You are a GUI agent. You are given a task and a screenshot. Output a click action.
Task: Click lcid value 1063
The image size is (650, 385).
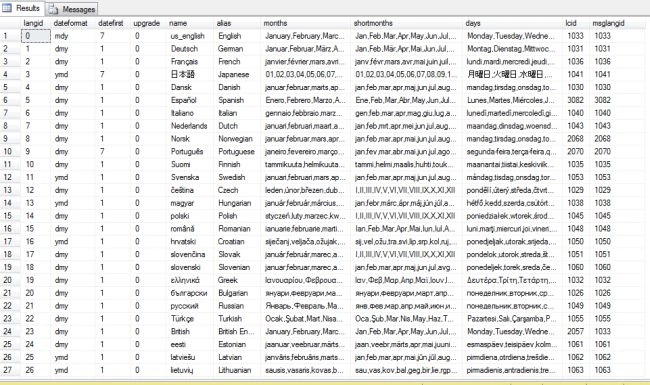click(575, 370)
